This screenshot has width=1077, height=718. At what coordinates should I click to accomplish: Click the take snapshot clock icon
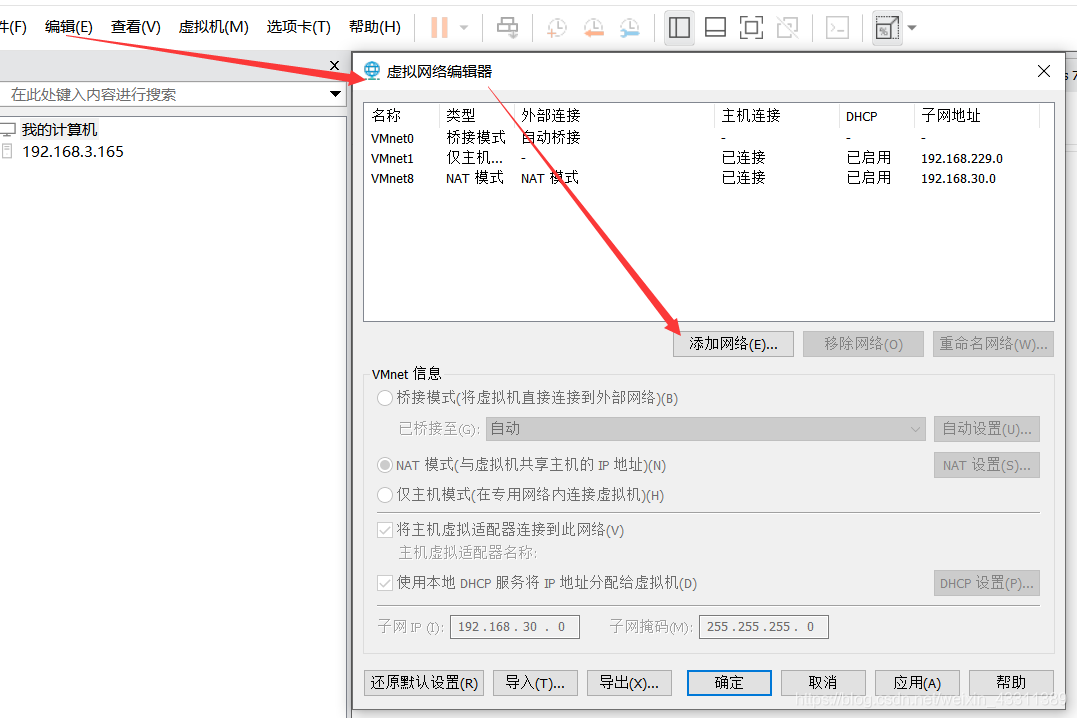[556, 27]
